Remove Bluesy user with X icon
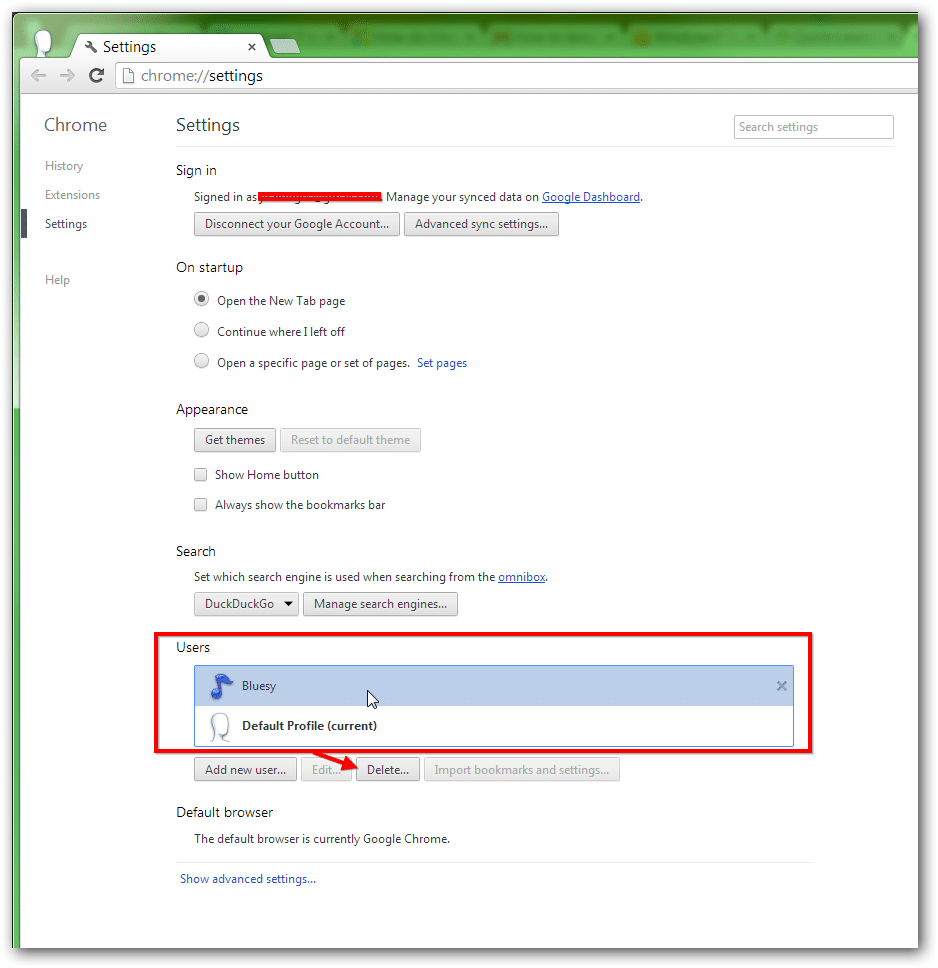The height and width of the screenshot is (968, 938). [x=781, y=686]
